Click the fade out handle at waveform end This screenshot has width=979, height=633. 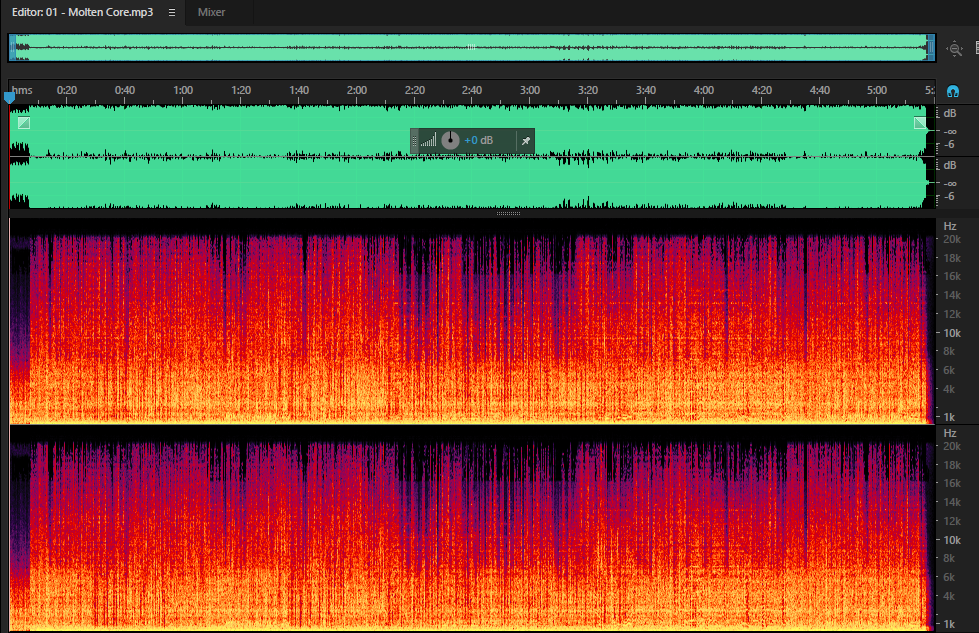(x=920, y=123)
